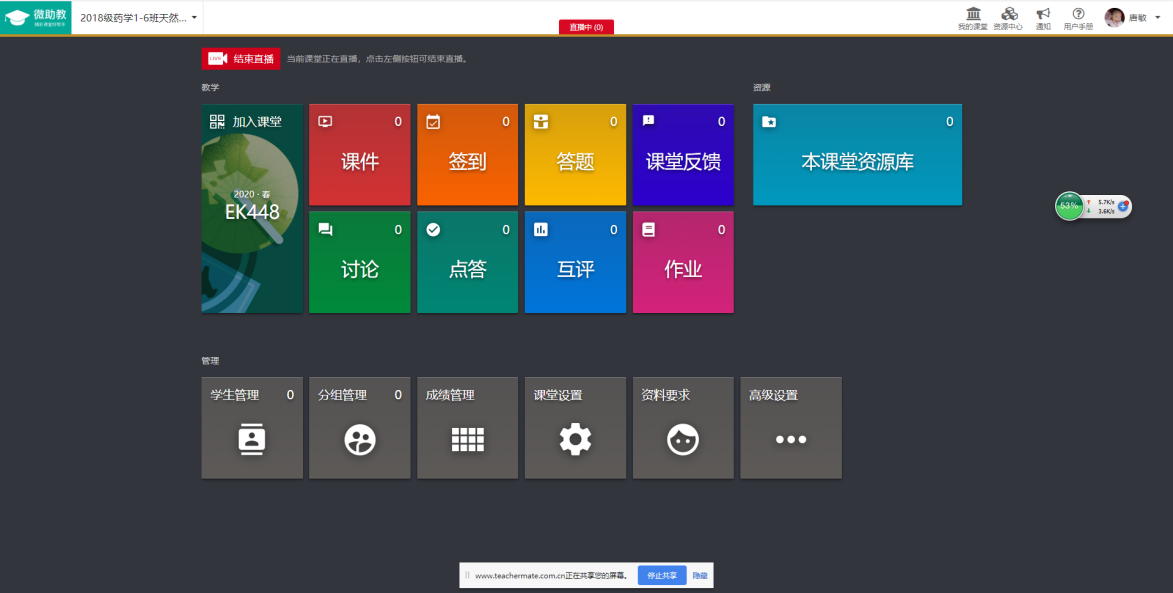Click 停止共享 to stop screen sharing
Image resolution: width=1173 pixels, height=593 pixels.
662,576
